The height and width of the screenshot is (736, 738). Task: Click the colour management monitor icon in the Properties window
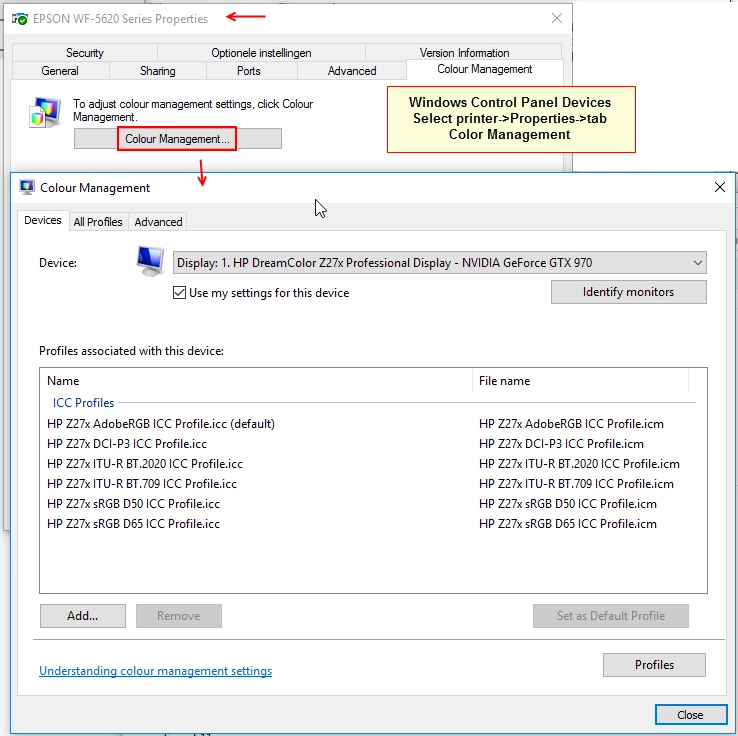(x=45, y=112)
